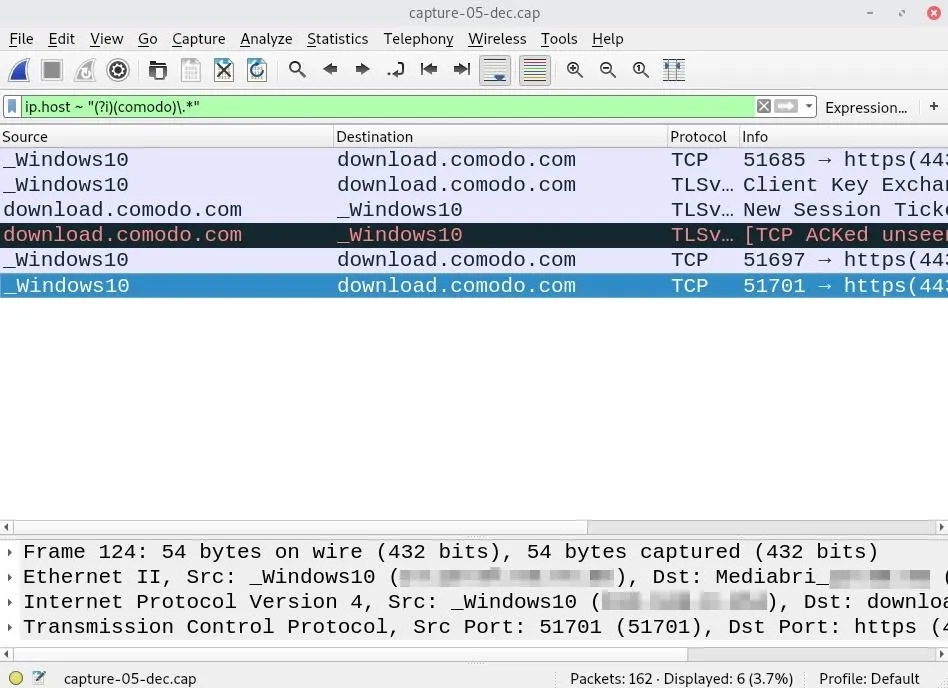This screenshot has width=948, height=688.
Task: Sort by the Destination column header
Action: [500, 137]
